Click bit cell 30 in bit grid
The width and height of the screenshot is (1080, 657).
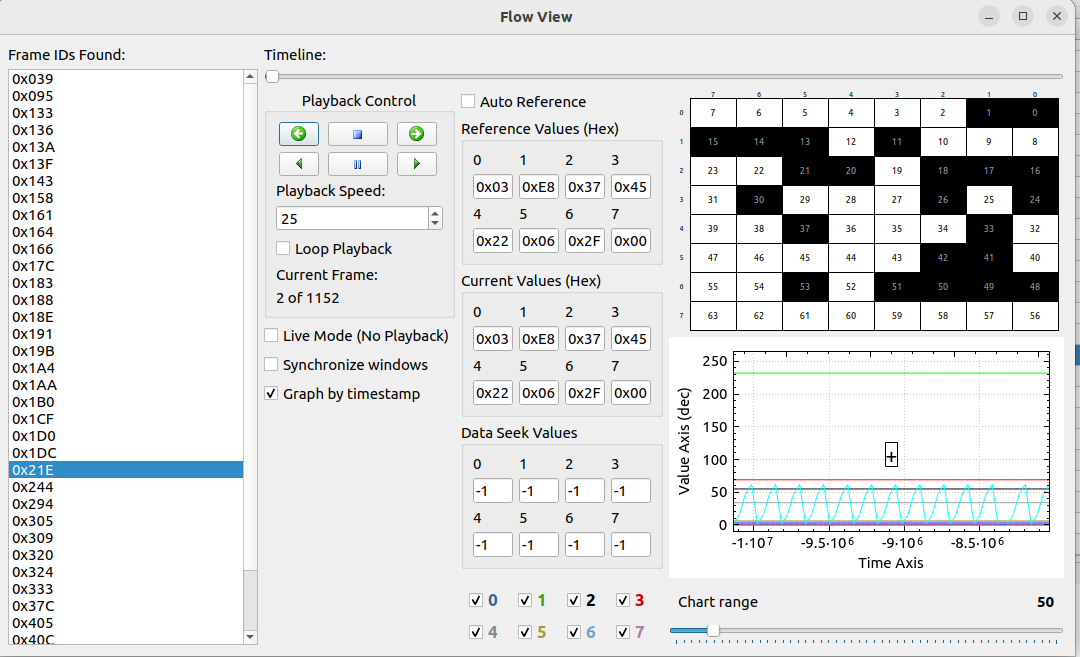point(759,200)
